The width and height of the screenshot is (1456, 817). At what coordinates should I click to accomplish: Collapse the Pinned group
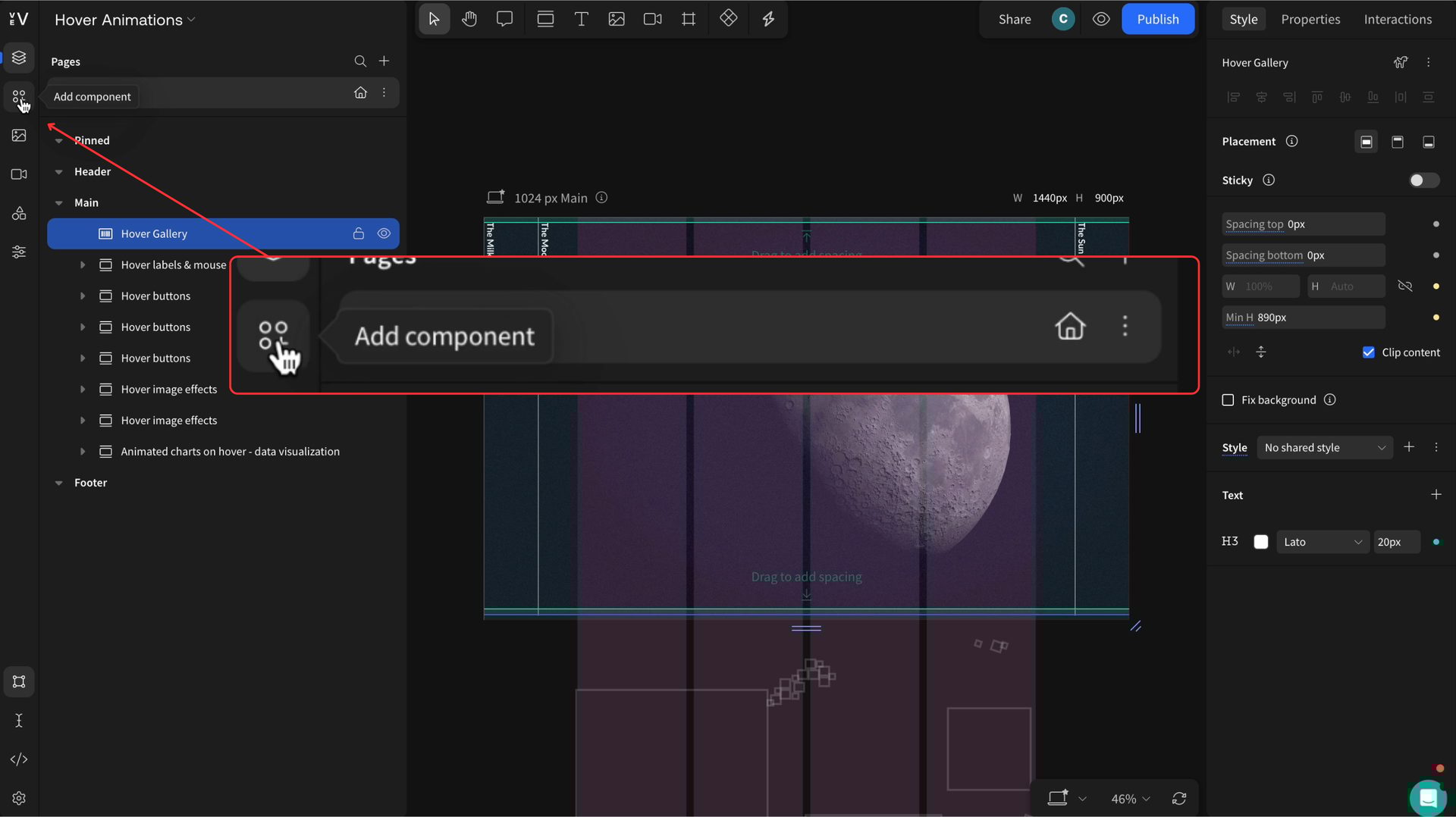58,140
